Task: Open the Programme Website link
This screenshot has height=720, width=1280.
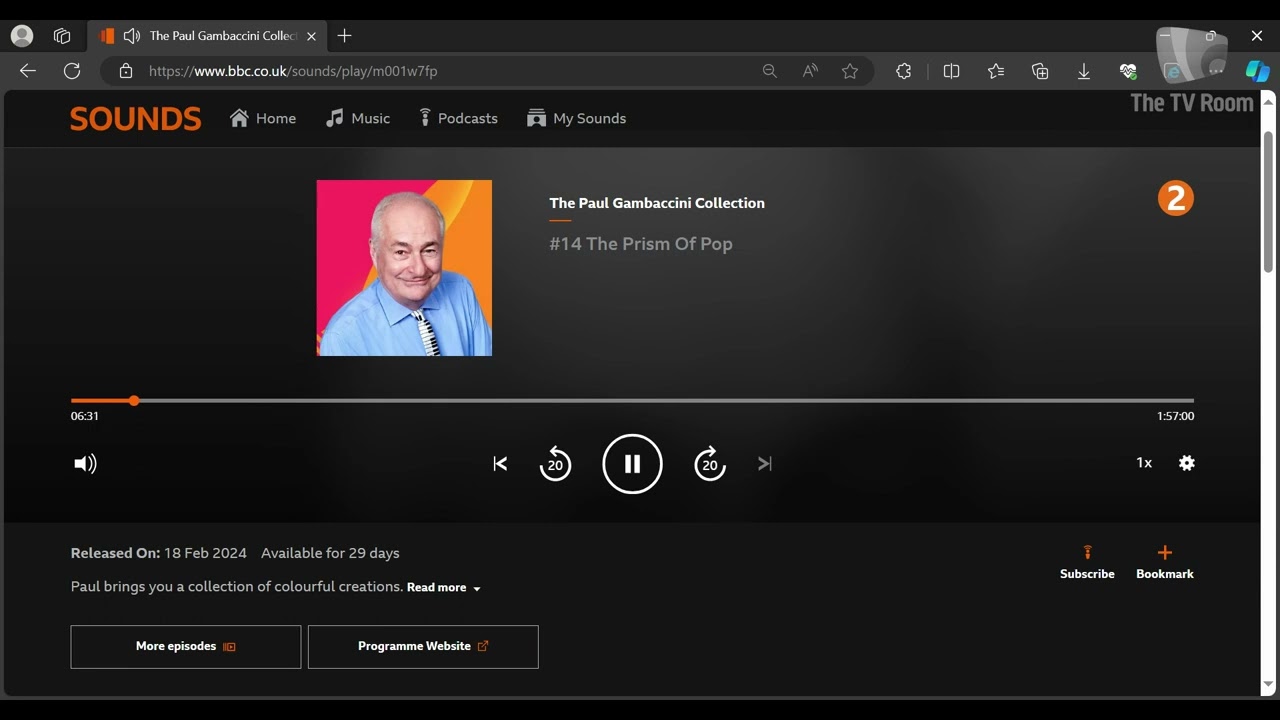Action: click(423, 647)
